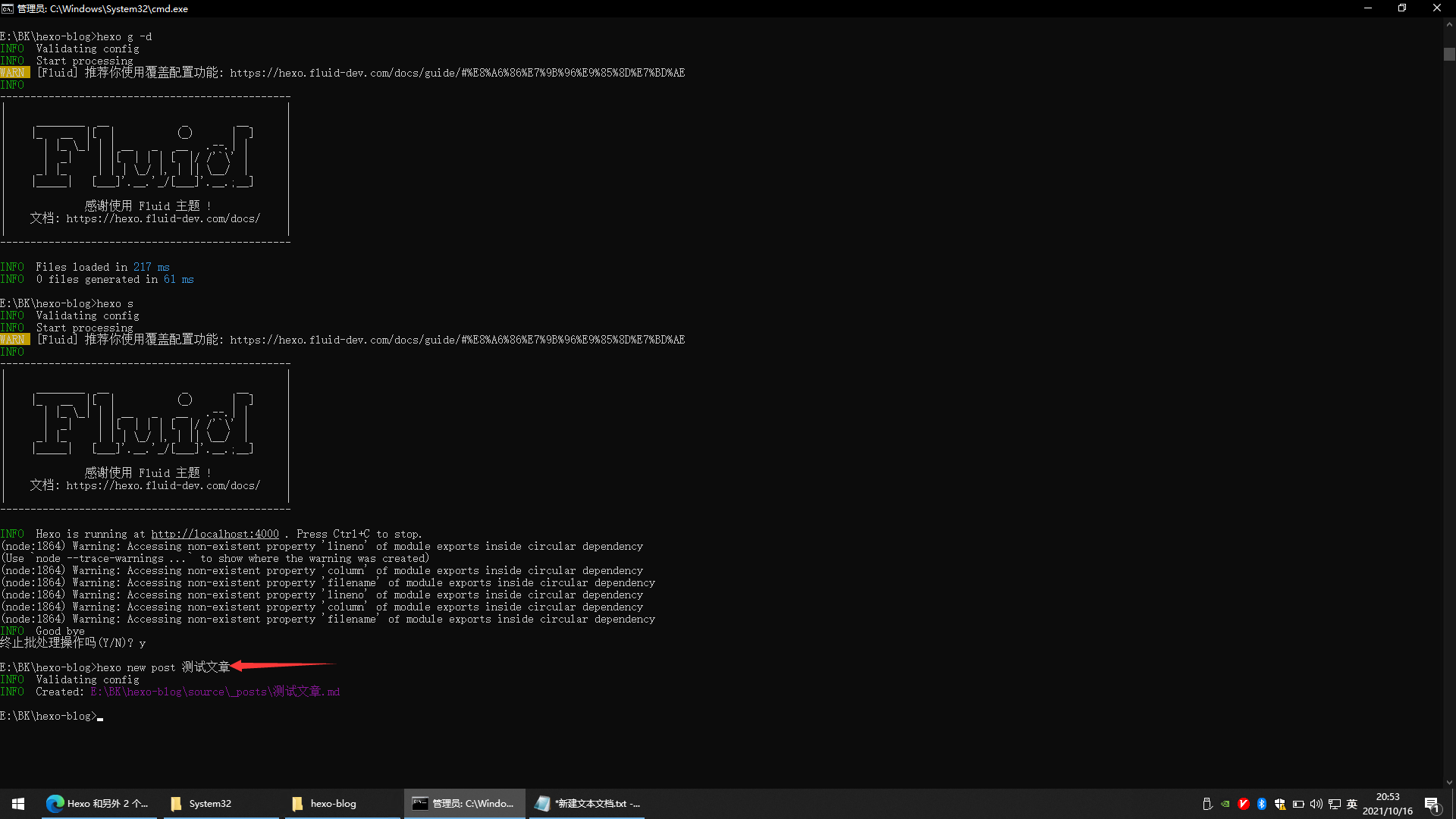Minimize the cmd window

(1368, 8)
